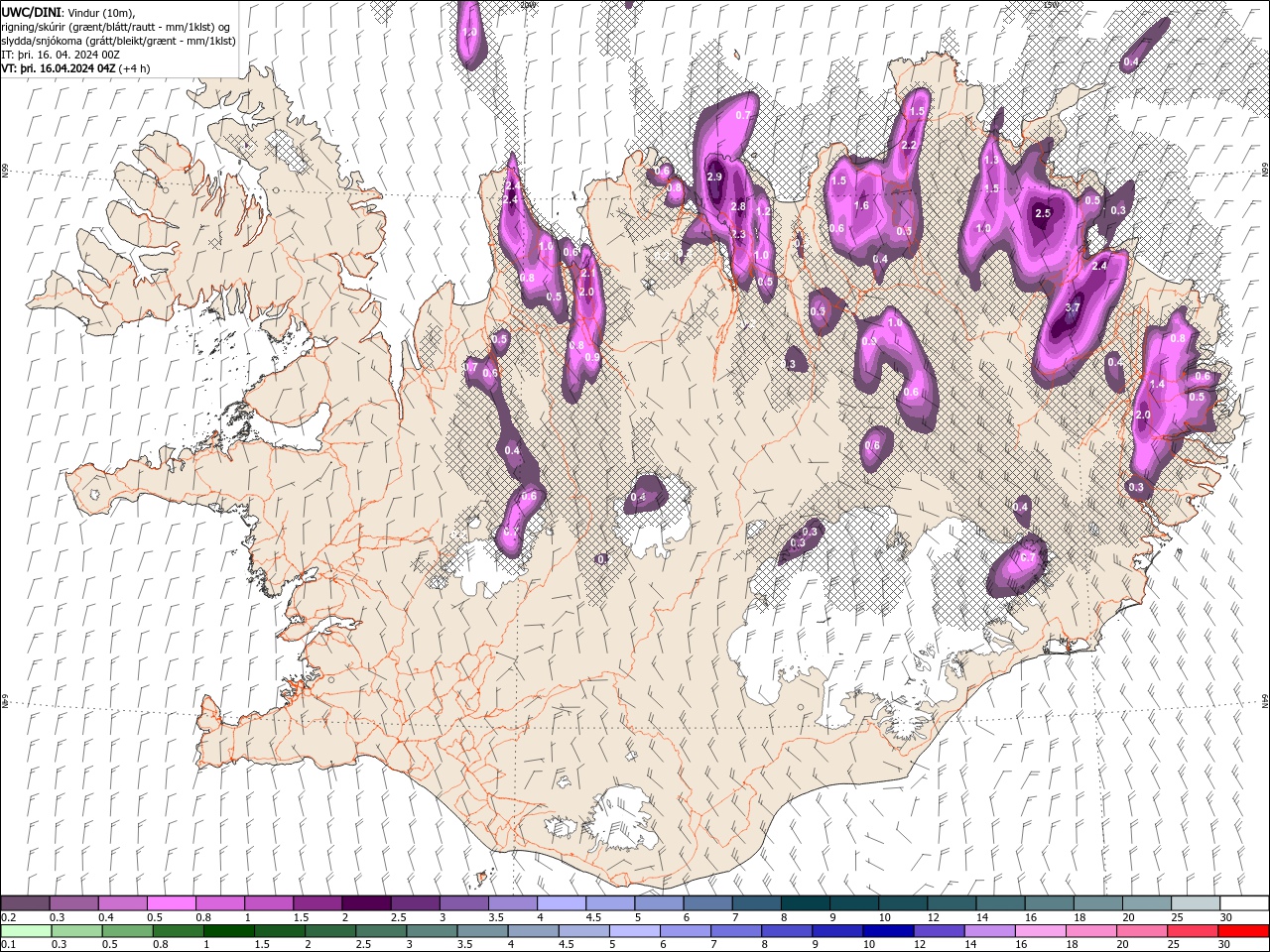
Task: Click the 2.8 precipitation value label
Action: (738, 206)
